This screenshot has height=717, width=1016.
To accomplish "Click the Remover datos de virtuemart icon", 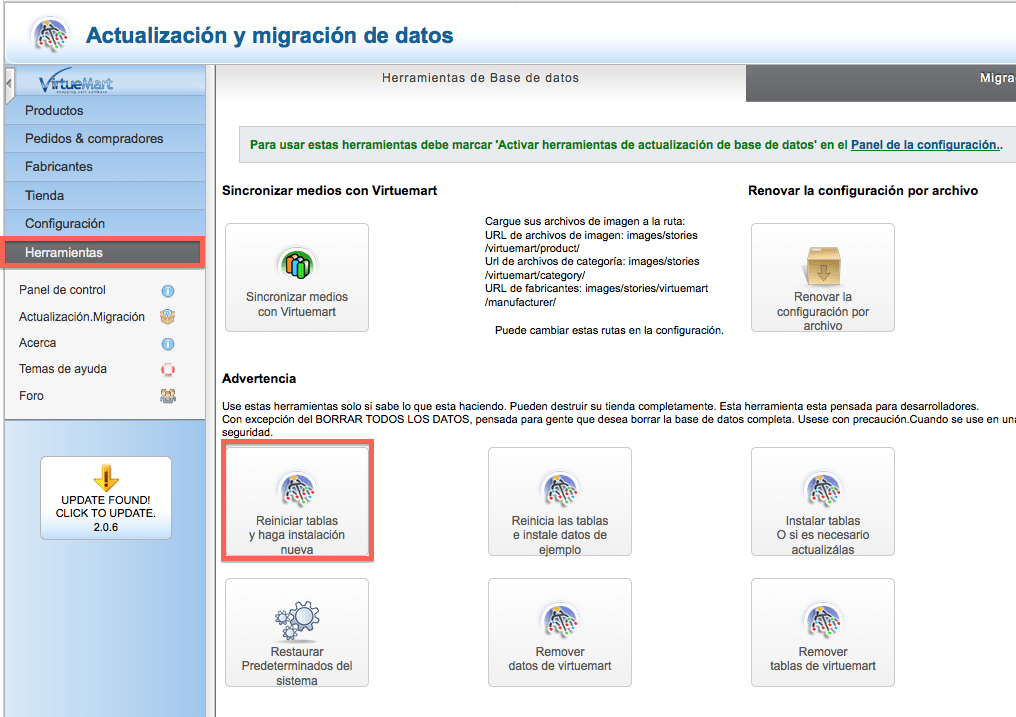I will click(x=560, y=620).
